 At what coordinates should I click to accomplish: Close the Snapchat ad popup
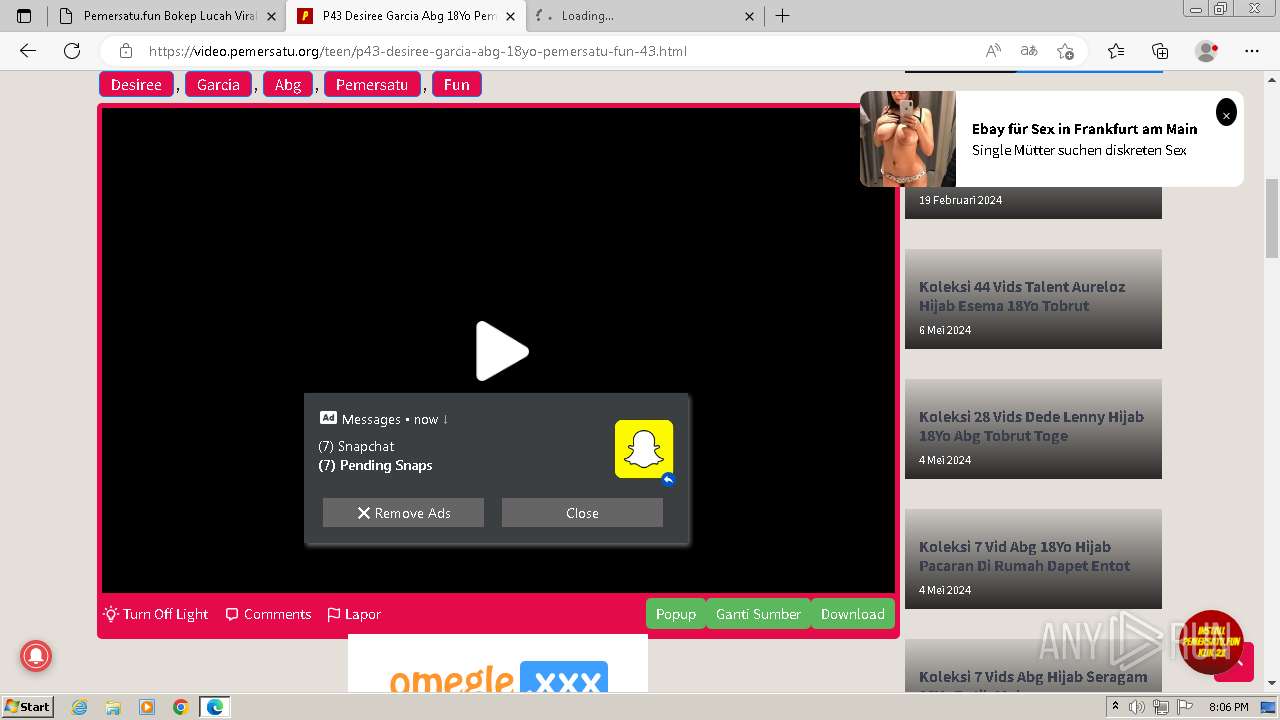pyautogui.click(x=582, y=513)
